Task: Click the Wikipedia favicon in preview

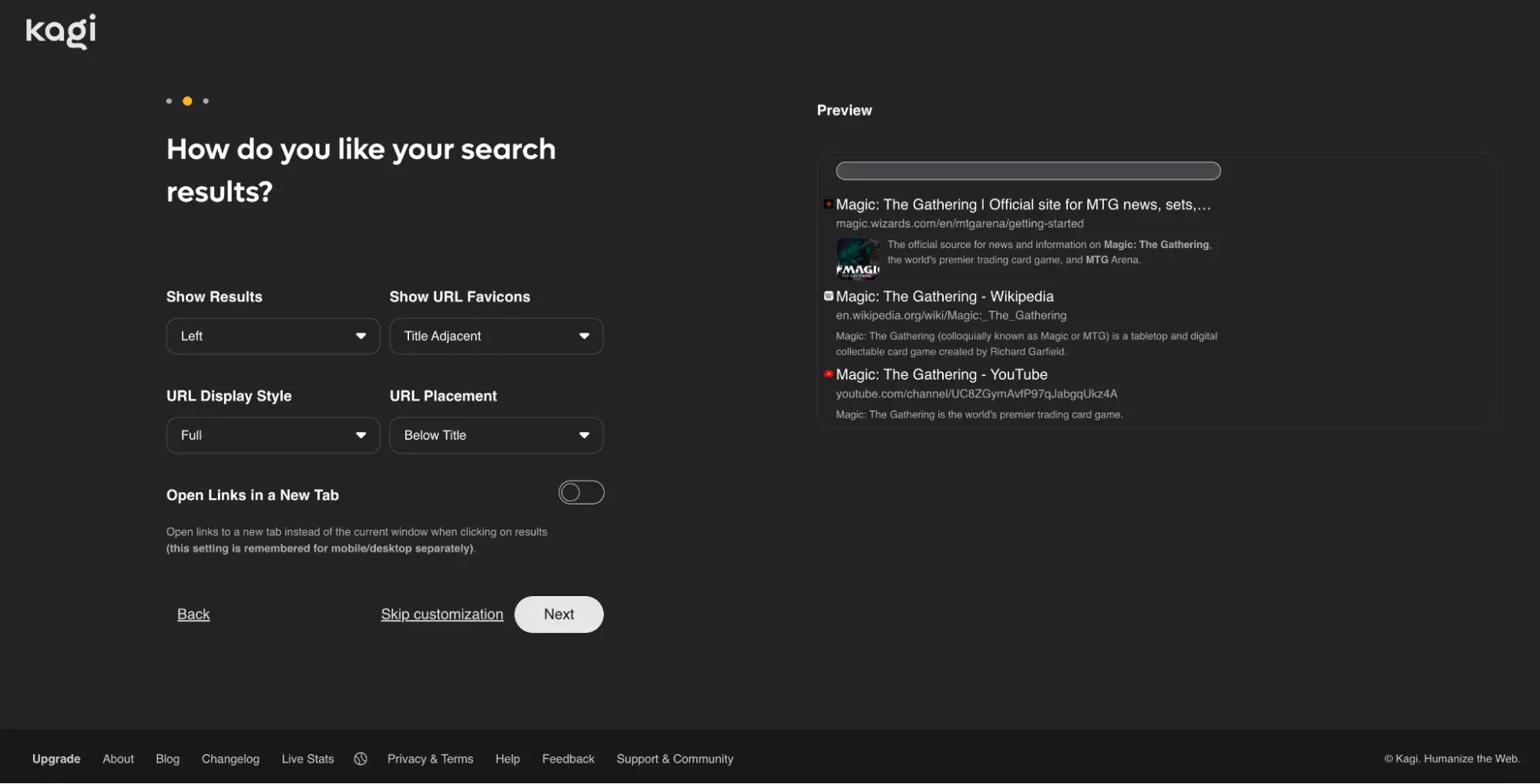Action: coord(828,296)
